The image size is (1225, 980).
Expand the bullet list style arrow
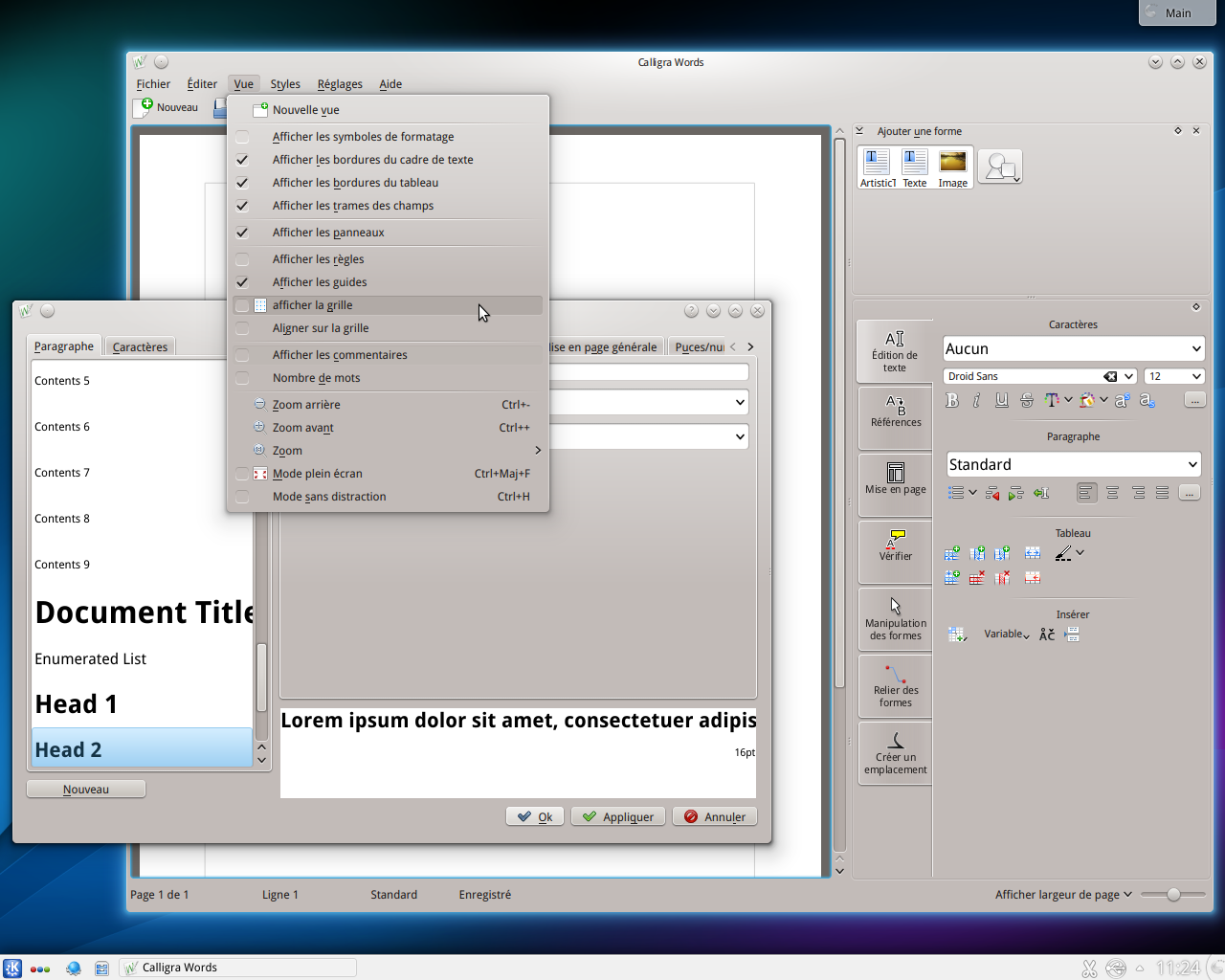click(x=972, y=493)
